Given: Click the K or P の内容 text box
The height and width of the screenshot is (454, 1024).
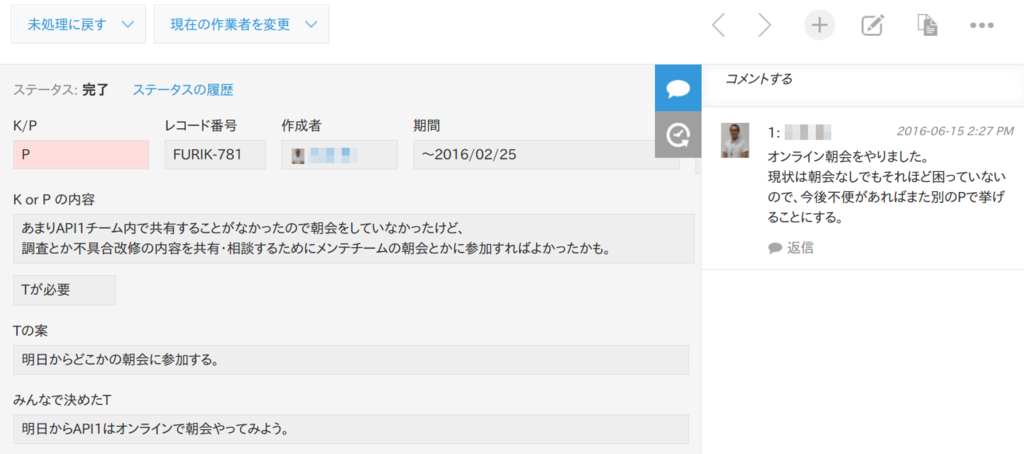Looking at the screenshot, I should (x=353, y=238).
